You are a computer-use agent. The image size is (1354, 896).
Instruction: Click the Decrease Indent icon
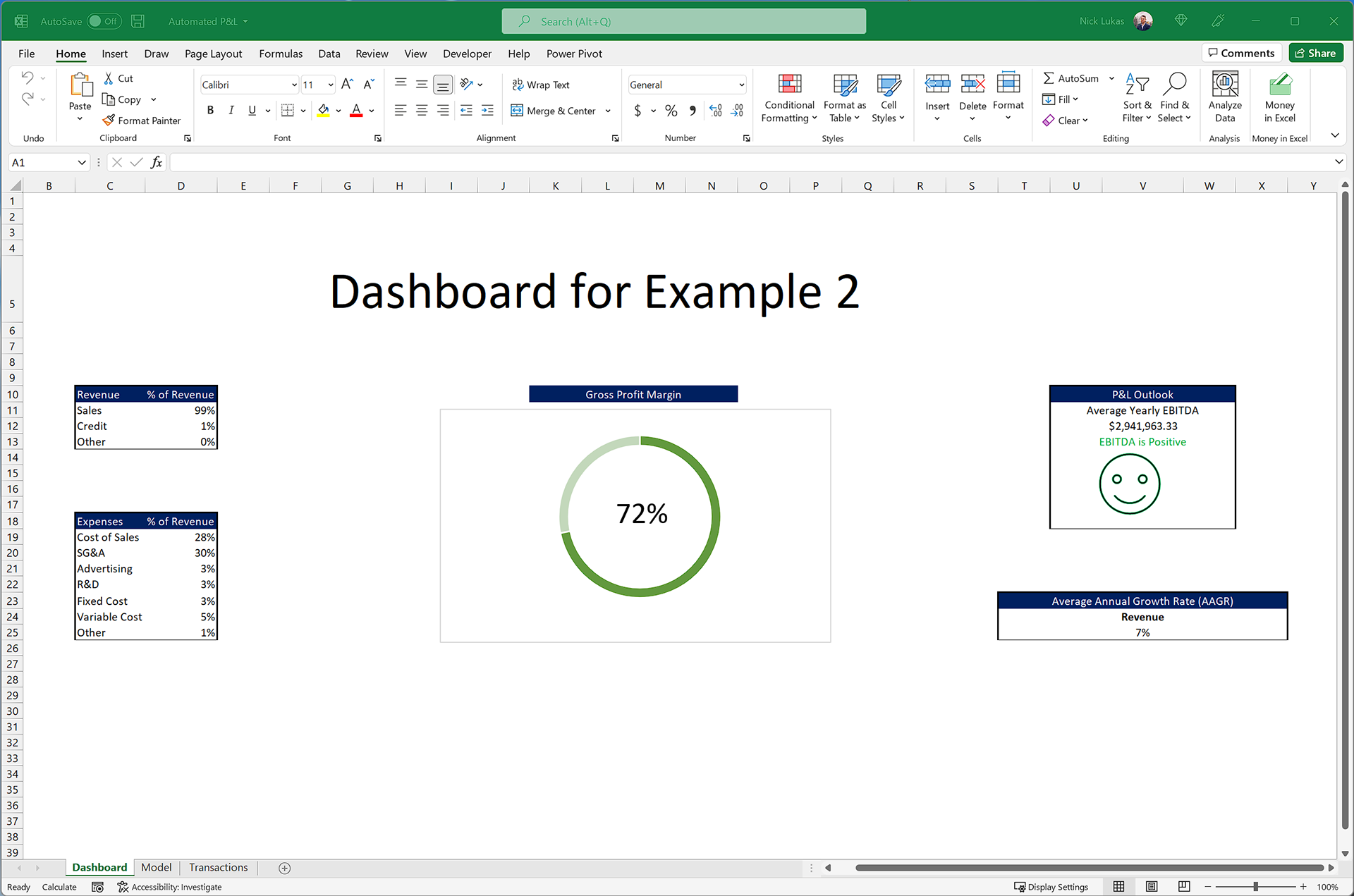click(x=466, y=111)
